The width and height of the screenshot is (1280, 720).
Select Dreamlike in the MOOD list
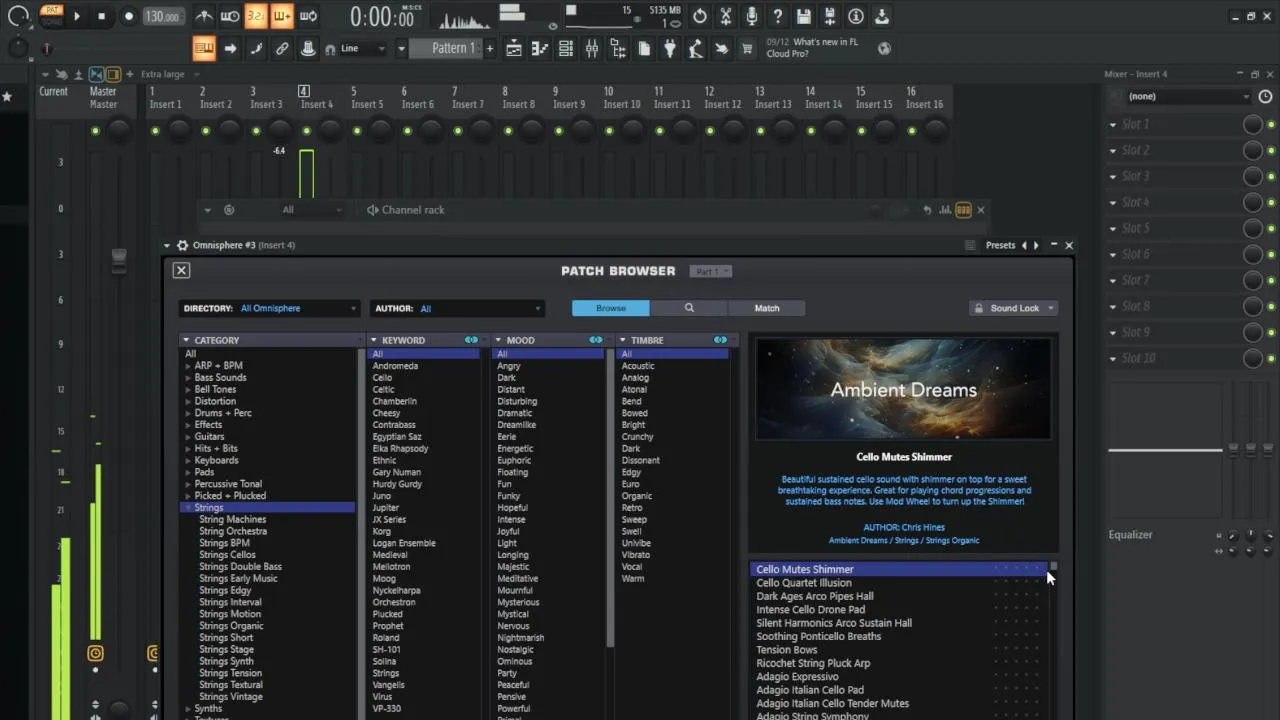tap(517, 425)
